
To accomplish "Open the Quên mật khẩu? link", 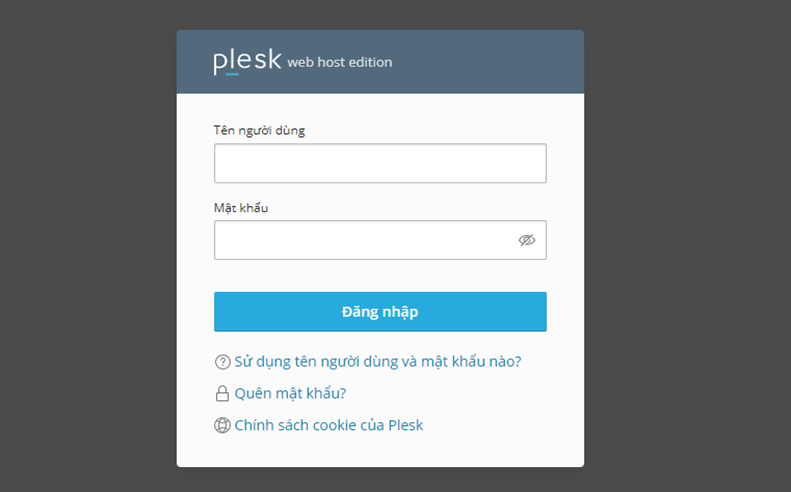I will pos(290,393).
